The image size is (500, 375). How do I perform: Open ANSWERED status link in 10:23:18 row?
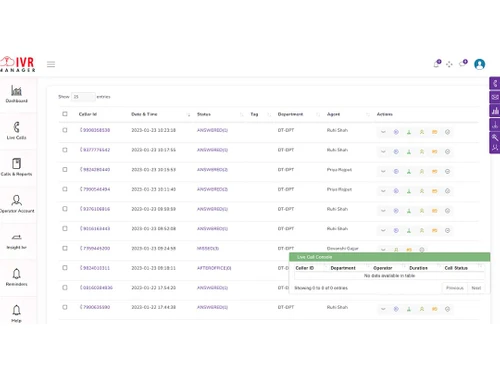pos(212,130)
